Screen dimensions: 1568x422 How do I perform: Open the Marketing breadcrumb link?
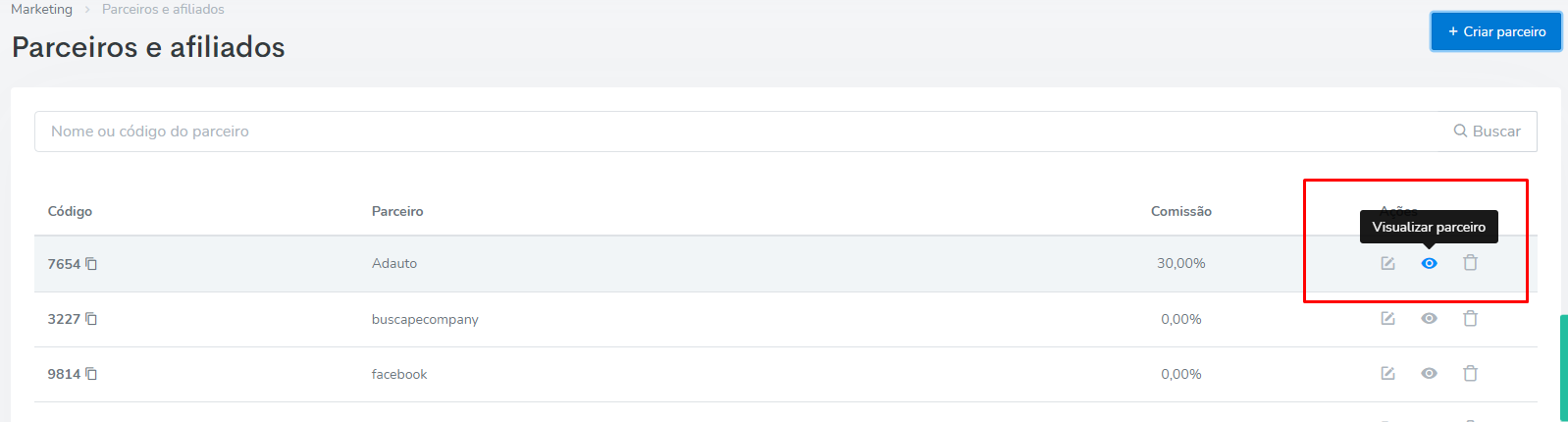41,9
